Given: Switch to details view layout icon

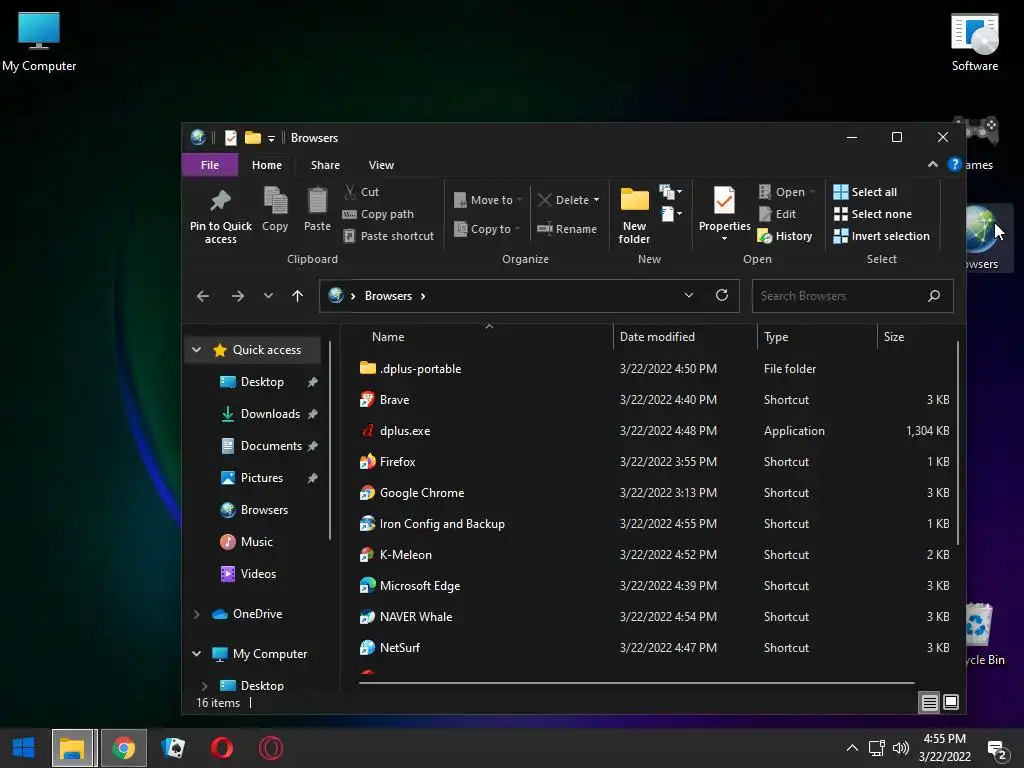Looking at the screenshot, I should click(929, 702).
